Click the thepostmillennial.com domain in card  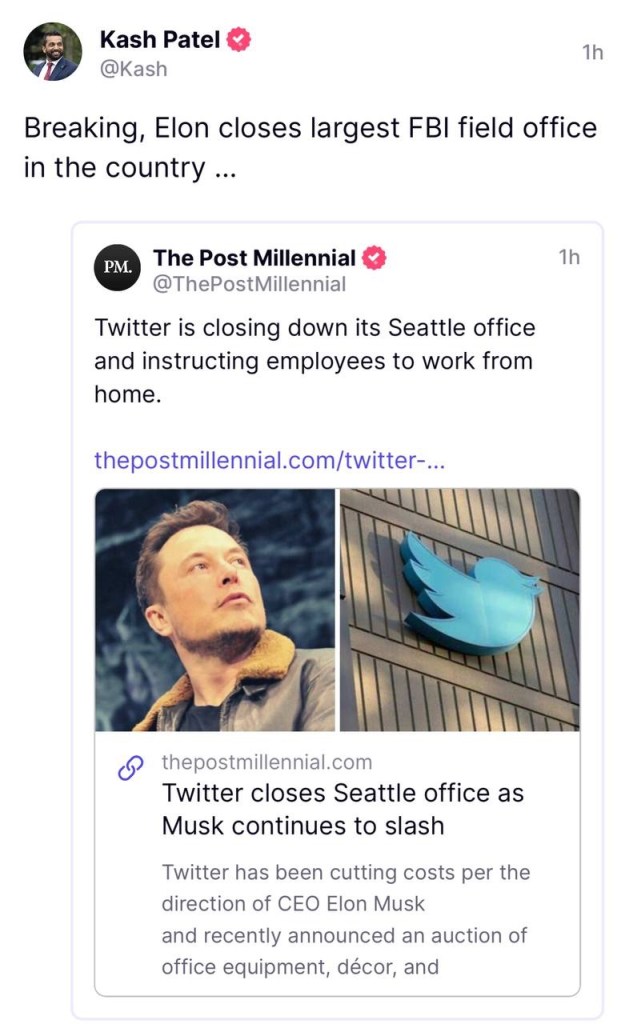point(266,762)
